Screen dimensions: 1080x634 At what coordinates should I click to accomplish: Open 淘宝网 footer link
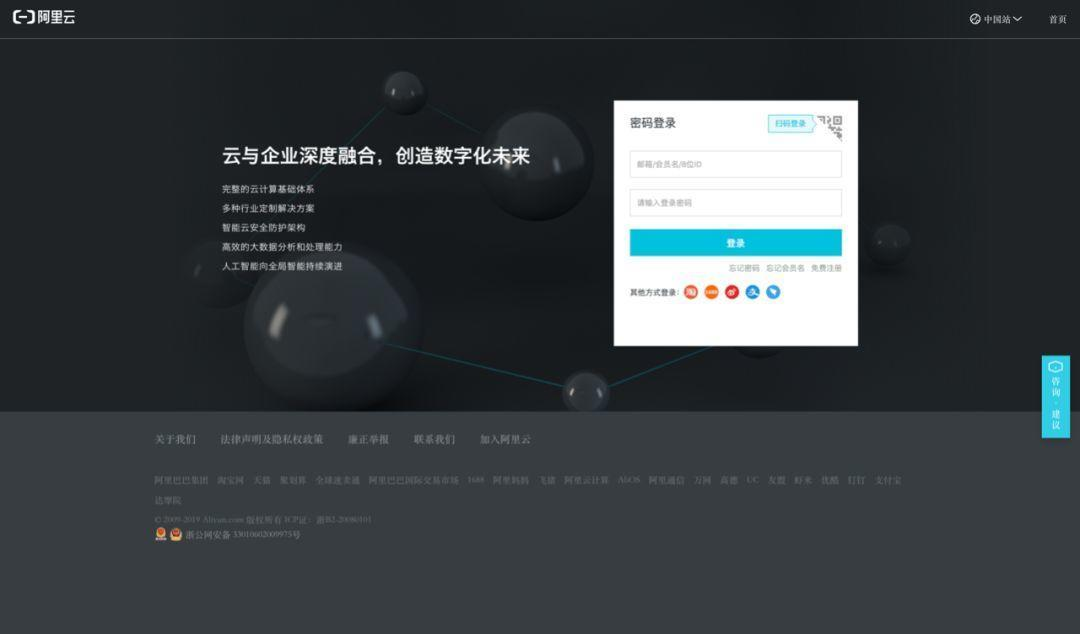[231, 480]
